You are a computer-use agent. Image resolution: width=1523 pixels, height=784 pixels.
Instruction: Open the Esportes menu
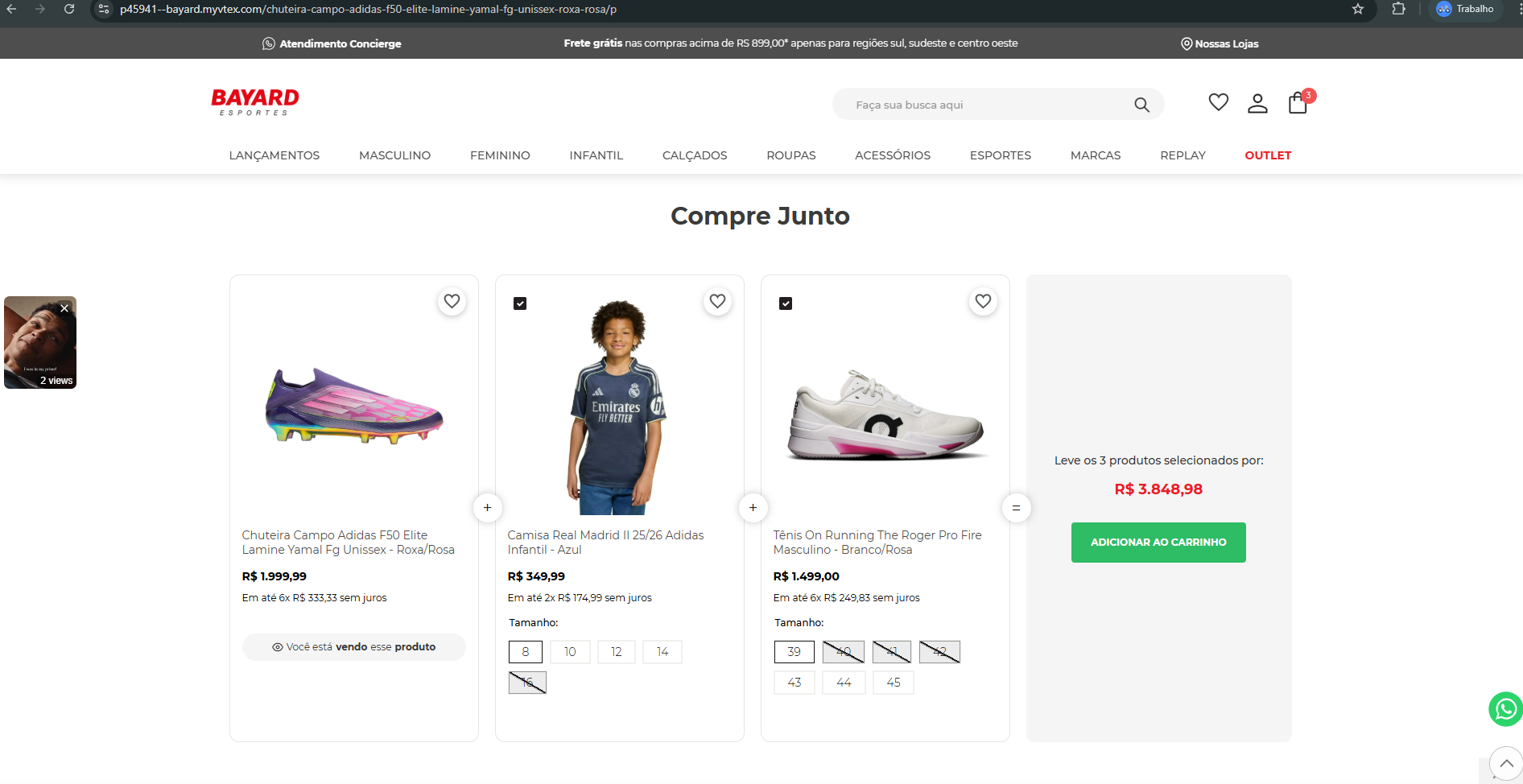pyautogui.click(x=1001, y=155)
